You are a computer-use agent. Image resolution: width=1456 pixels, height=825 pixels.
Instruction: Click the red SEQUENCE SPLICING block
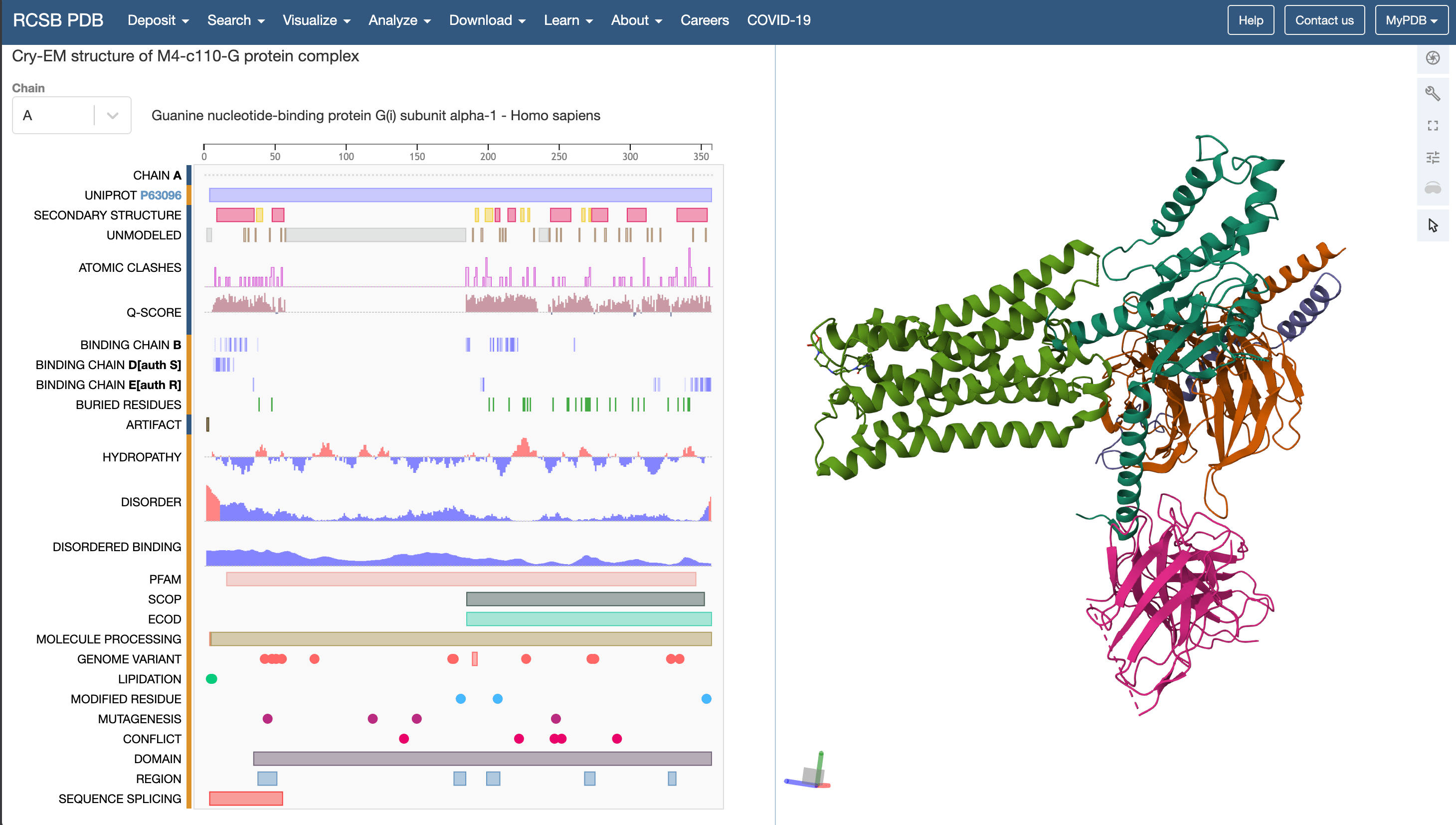pos(246,799)
